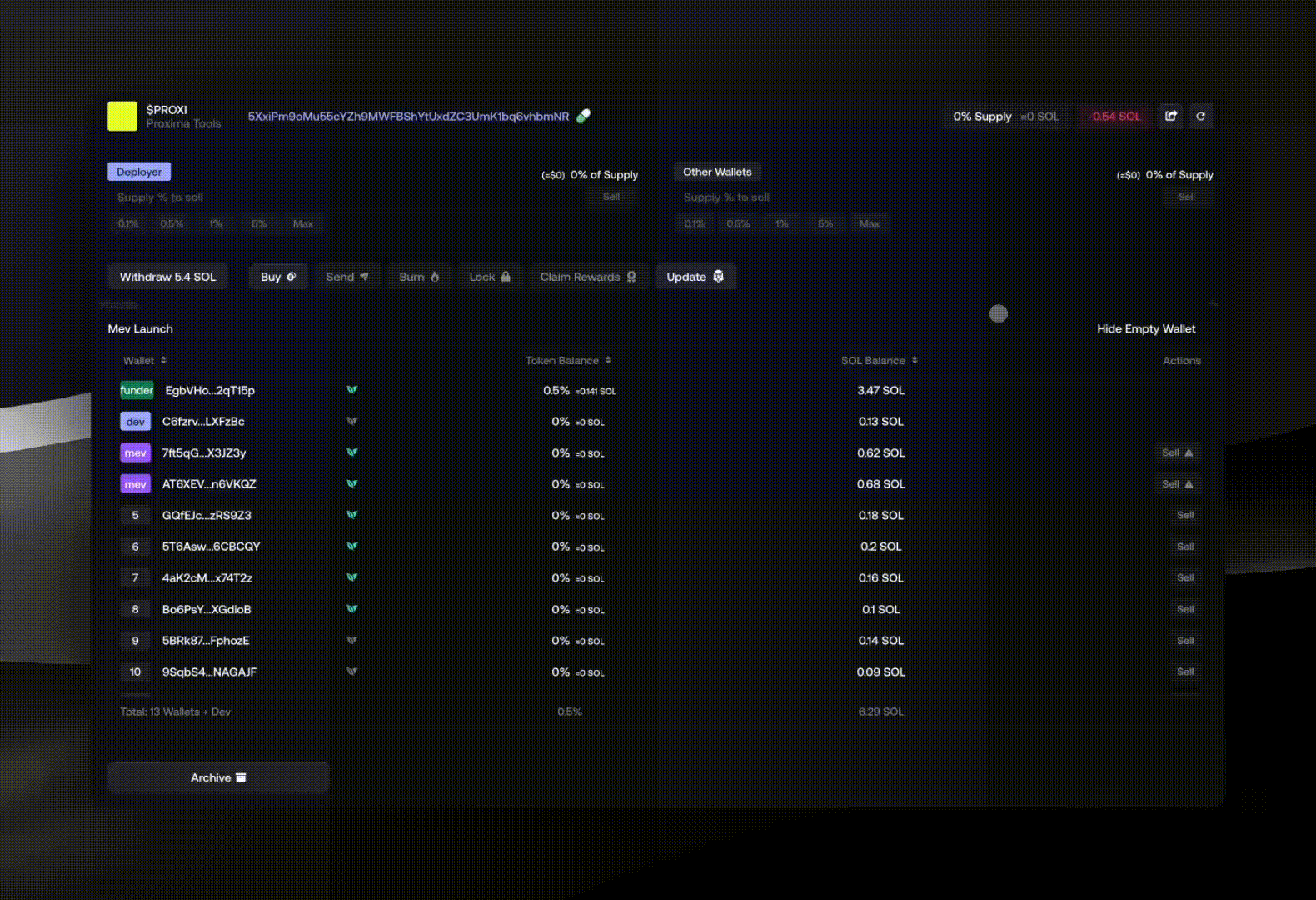The image size is (1316, 900).
Task: Click the pill icon next to contract address
Action: click(x=584, y=116)
